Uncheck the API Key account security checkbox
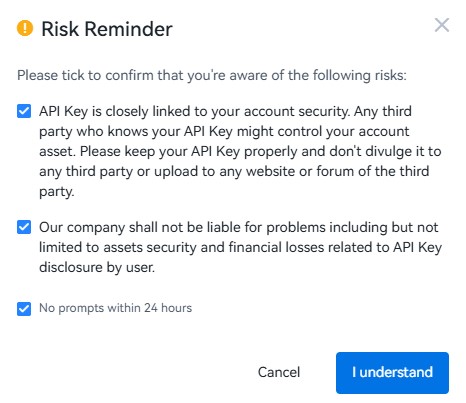 24,111
